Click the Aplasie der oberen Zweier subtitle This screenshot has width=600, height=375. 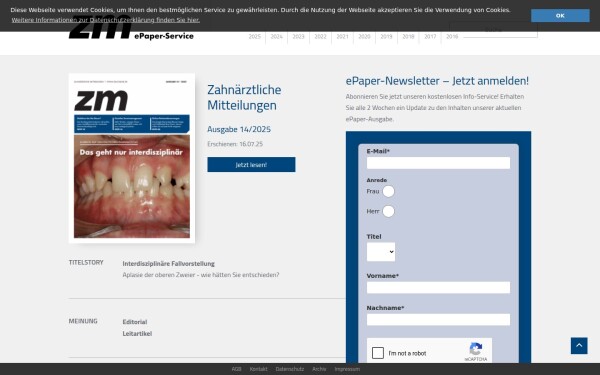(x=201, y=275)
